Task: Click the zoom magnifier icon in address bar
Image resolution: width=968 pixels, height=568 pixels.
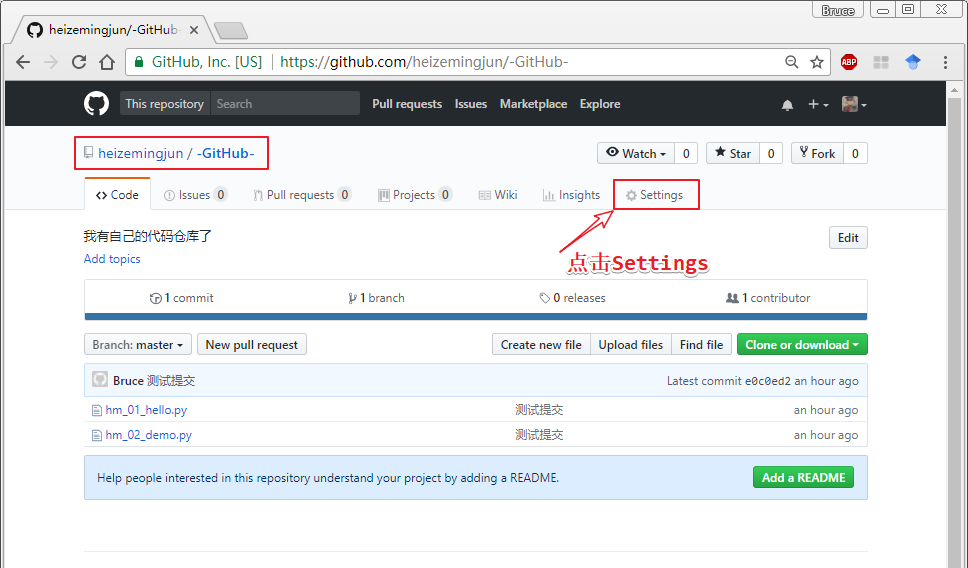Action: point(791,62)
